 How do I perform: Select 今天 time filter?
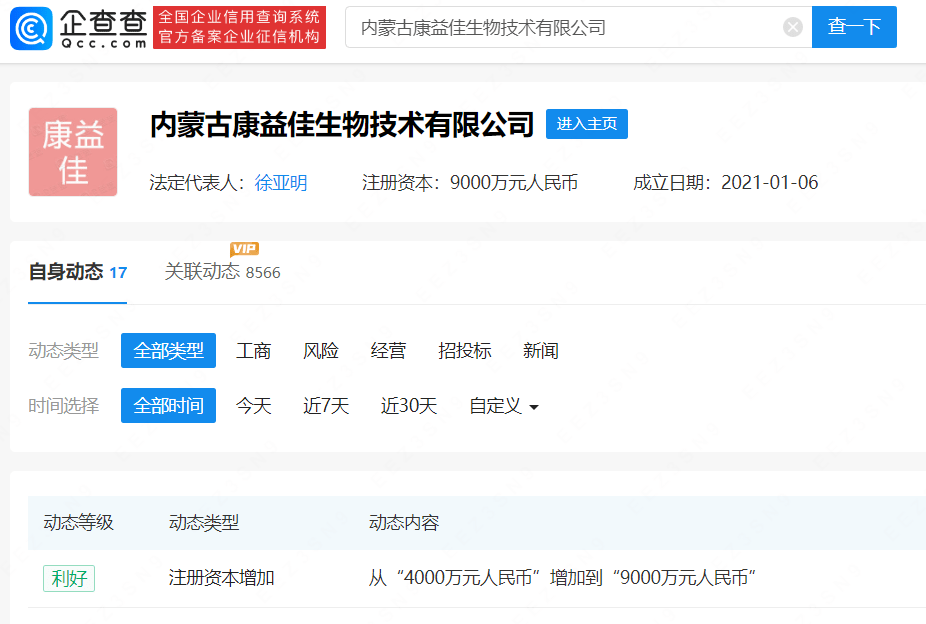click(253, 406)
